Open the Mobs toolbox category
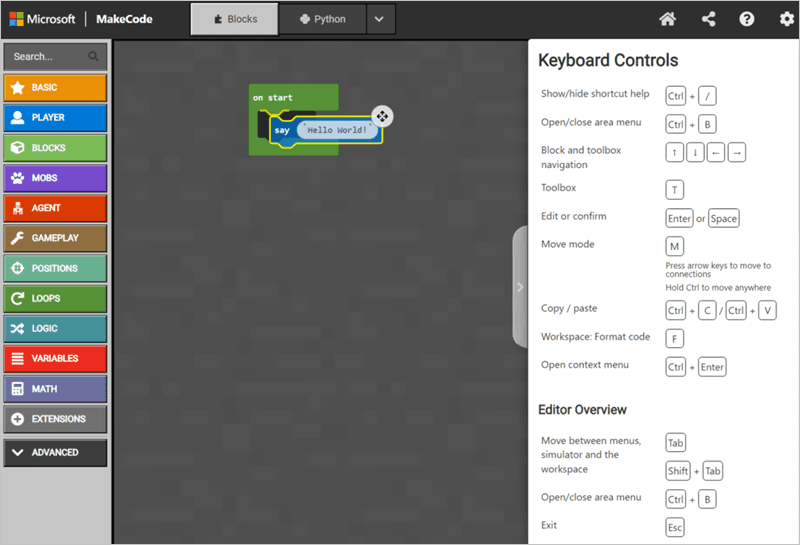Screen dimensions: 800x545 55,178
